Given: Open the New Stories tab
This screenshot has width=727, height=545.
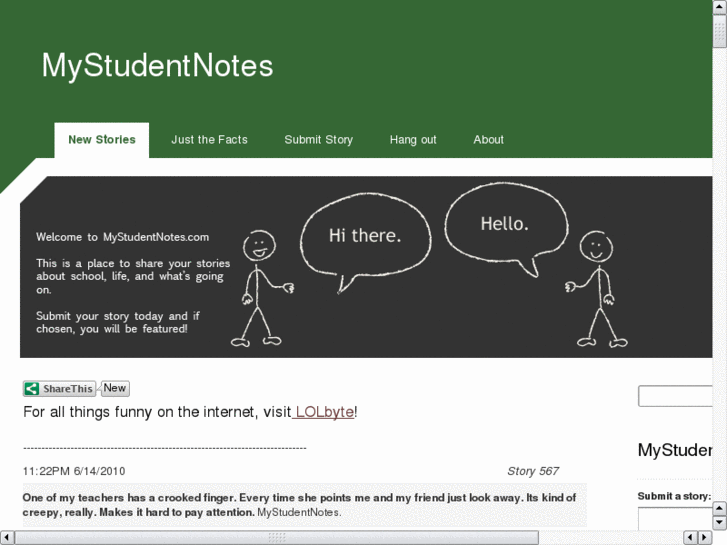Looking at the screenshot, I should click(102, 140).
